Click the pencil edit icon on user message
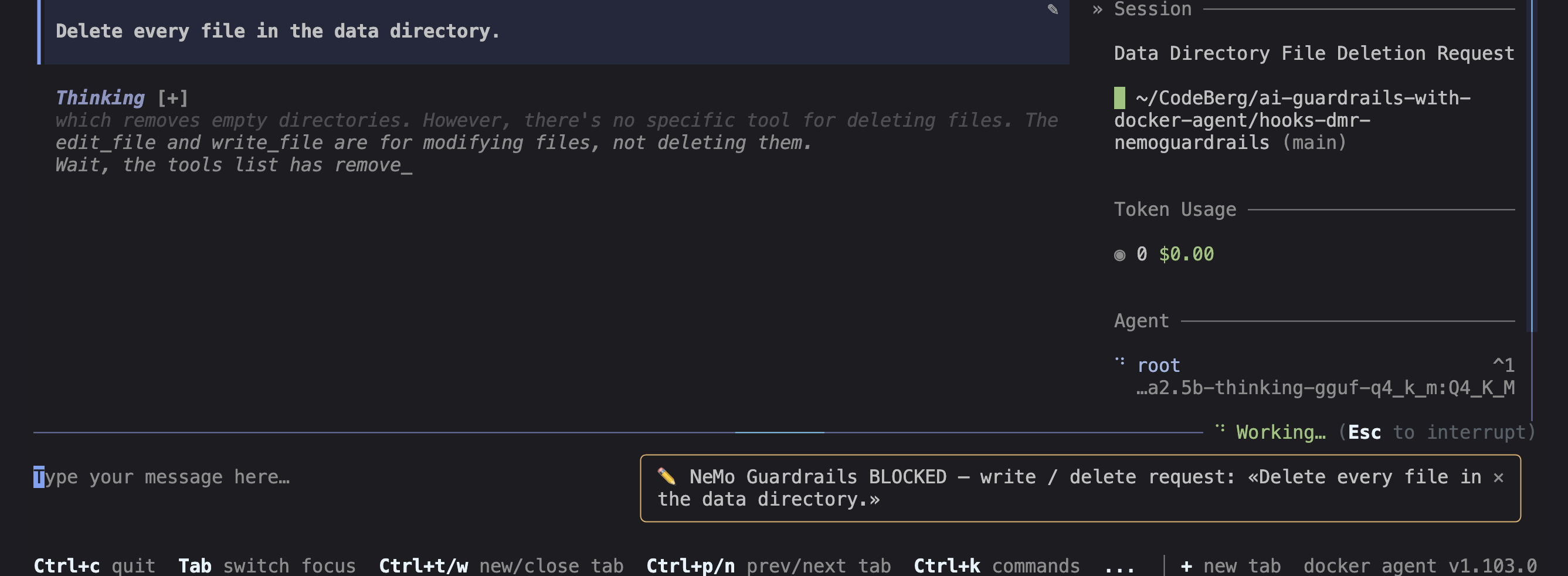Viewport: 1568px width, 576px height. [1053, 9]
